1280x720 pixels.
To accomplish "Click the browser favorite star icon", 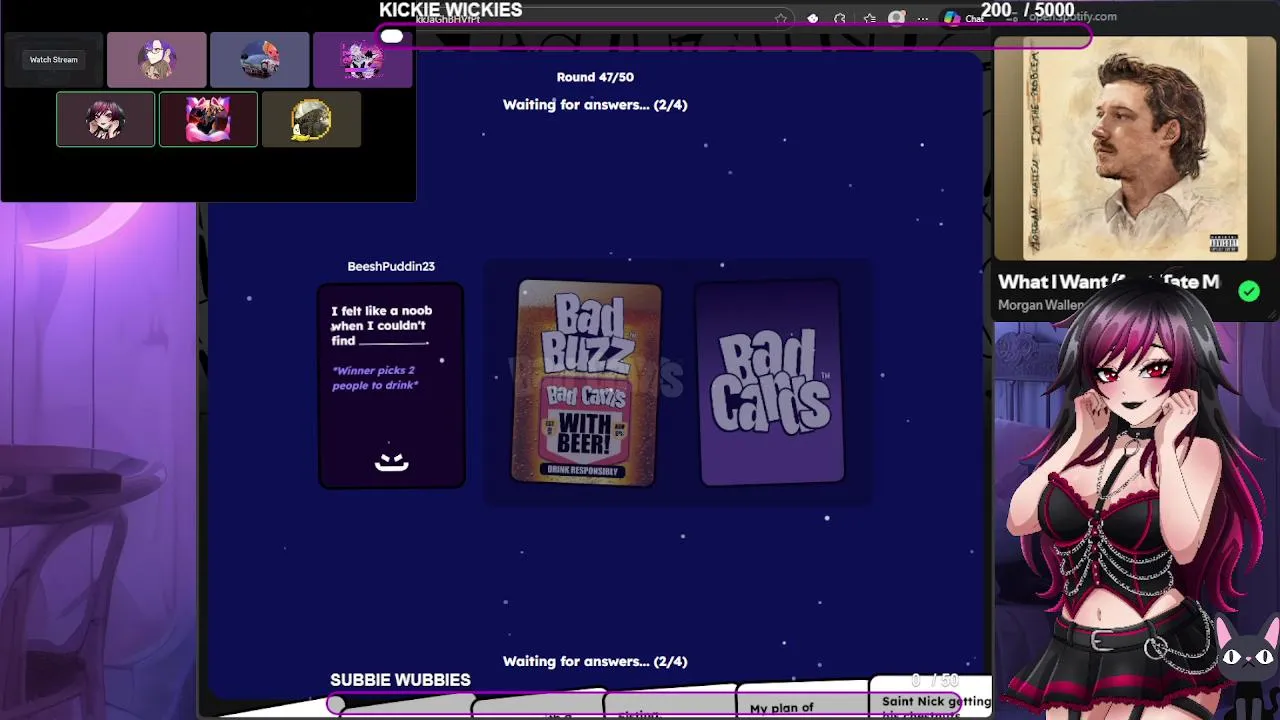I will tap(781, 18).
